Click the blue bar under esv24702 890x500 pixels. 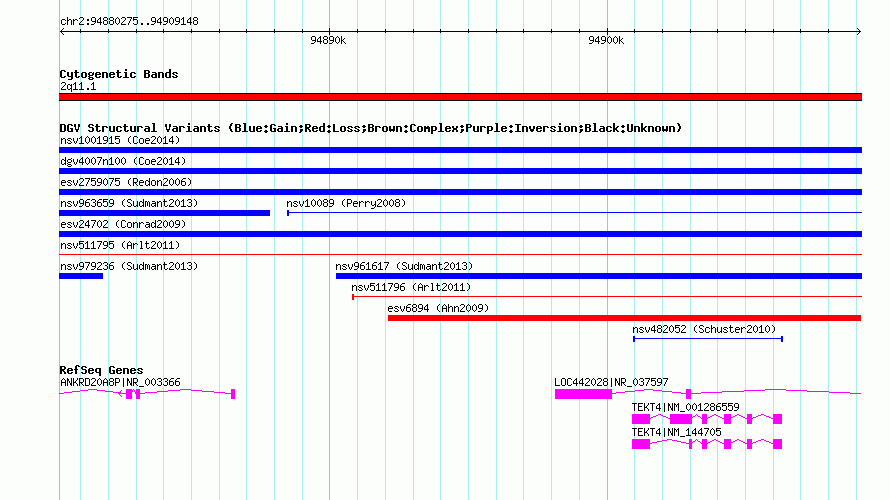(460, 234)
